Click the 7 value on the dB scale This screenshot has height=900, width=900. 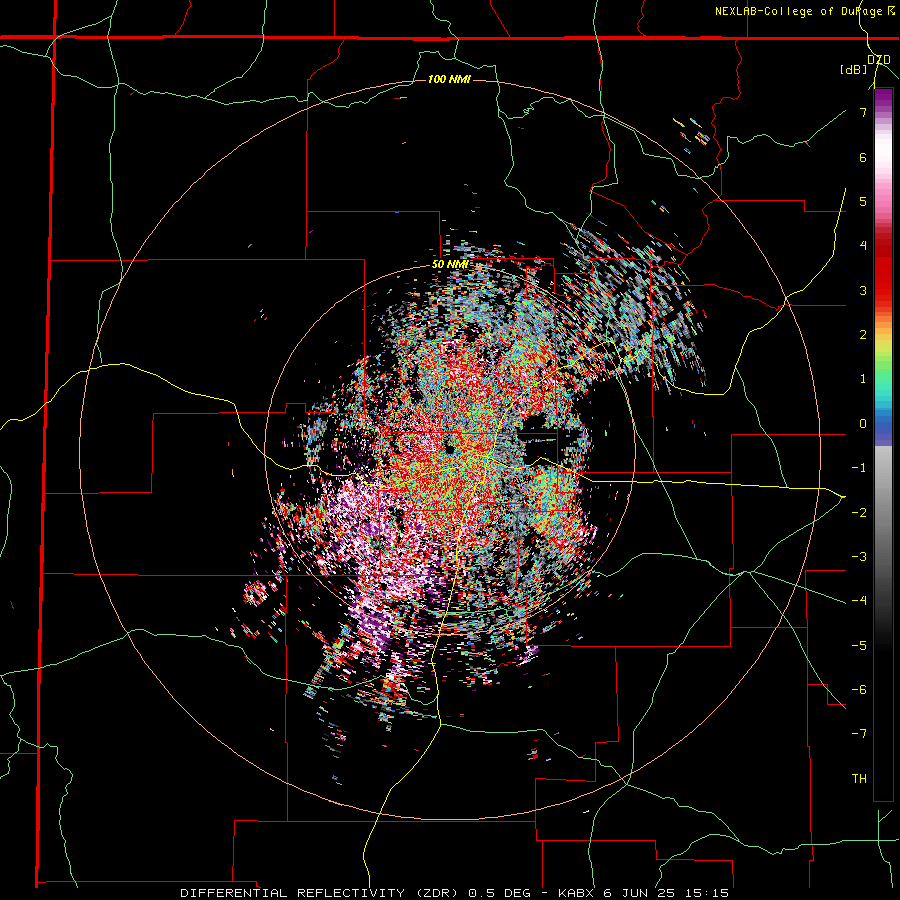(863, 112)
